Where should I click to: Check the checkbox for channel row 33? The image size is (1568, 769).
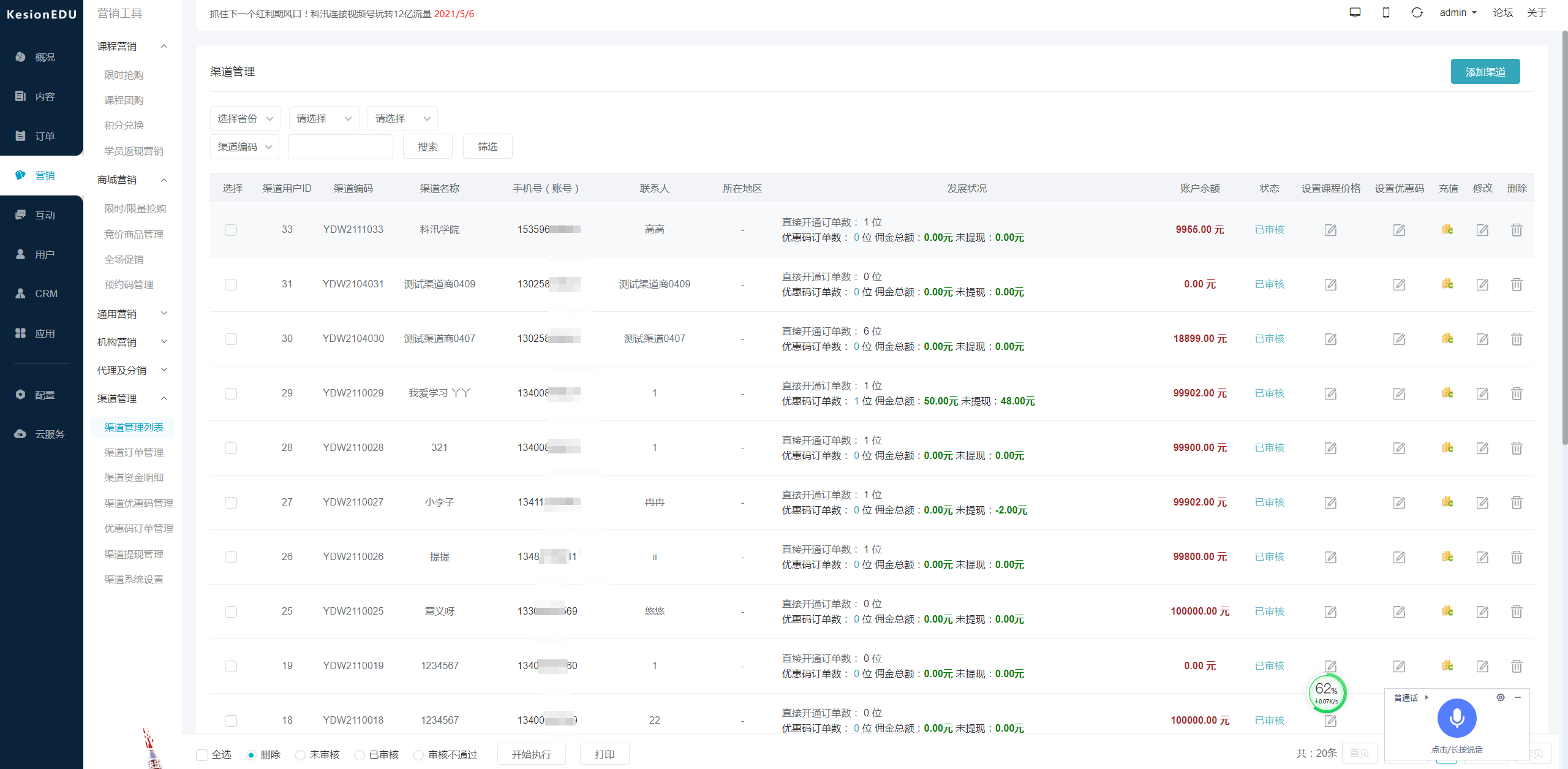[x=231, y=230]
